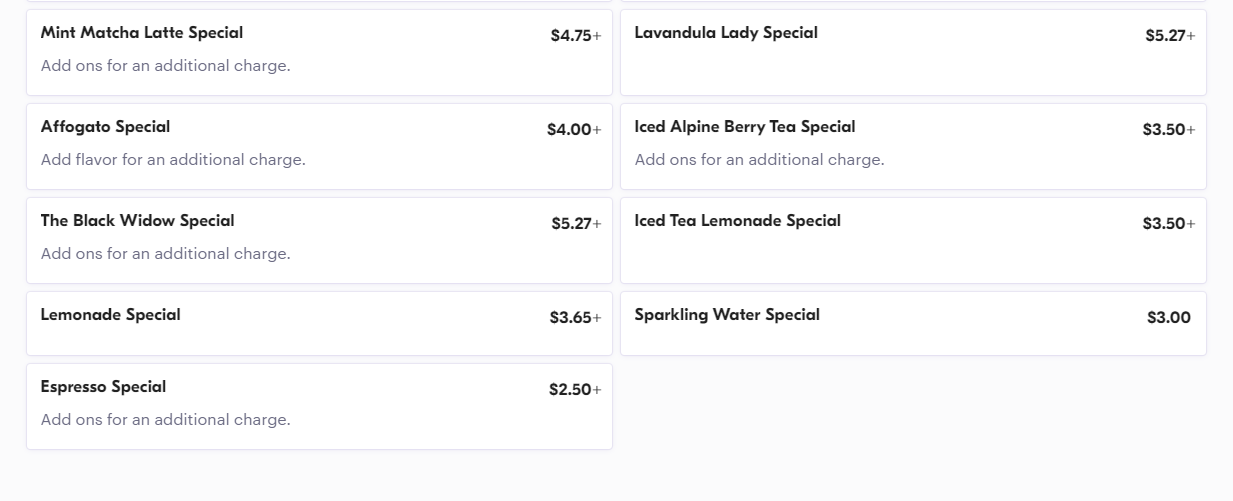The height and width of the screenshot is (501, 1233).
Task: Choose the Sparkling Water Special item
Action: coord(727,315)
